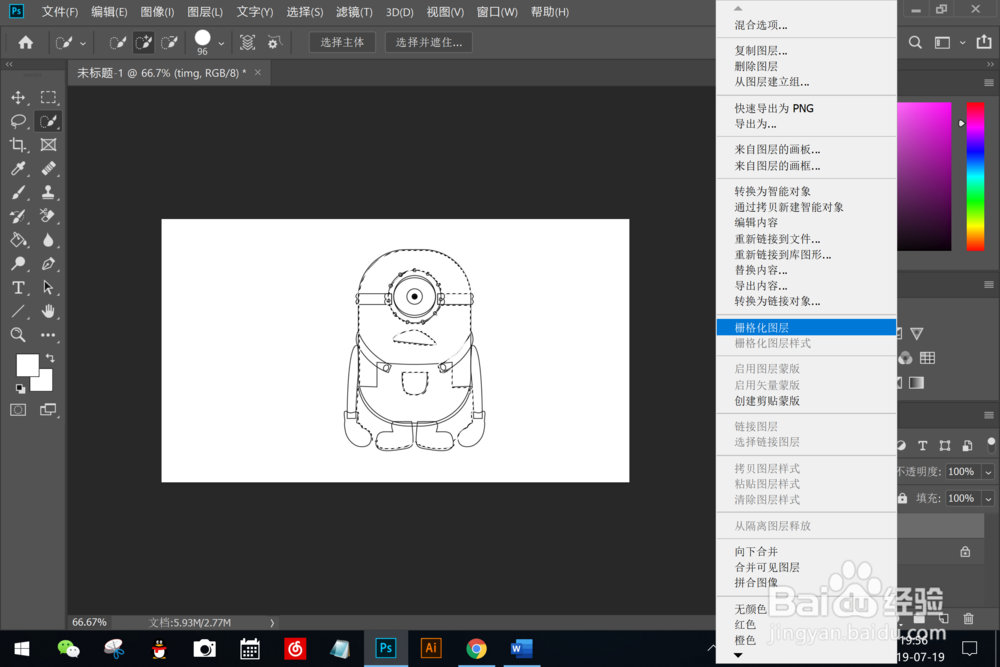The width and height of the screenshot is (1000, 667).
Task: Choose Add to Selection mode
Action: (x=143, y=43)
